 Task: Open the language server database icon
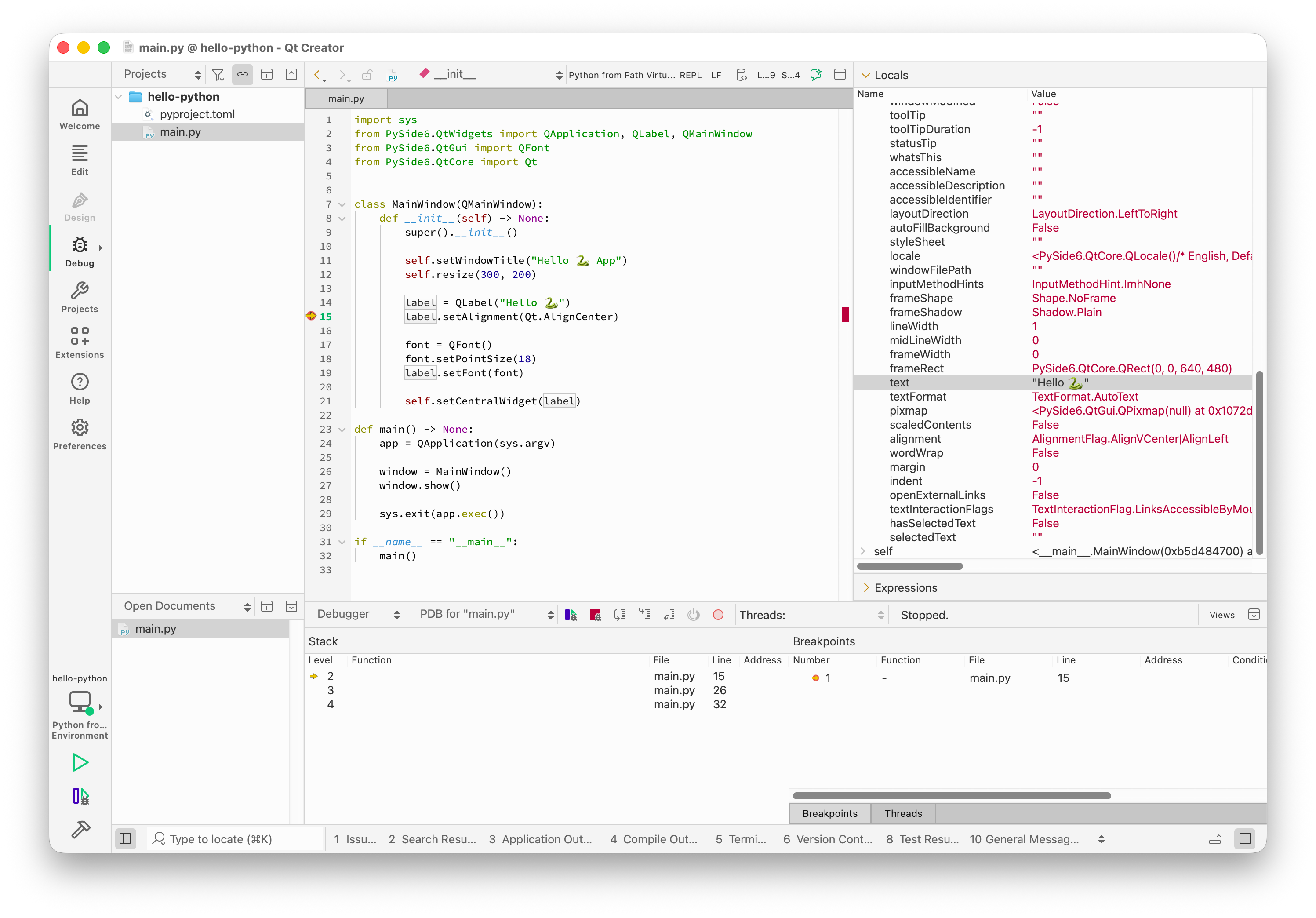point(741,75)
